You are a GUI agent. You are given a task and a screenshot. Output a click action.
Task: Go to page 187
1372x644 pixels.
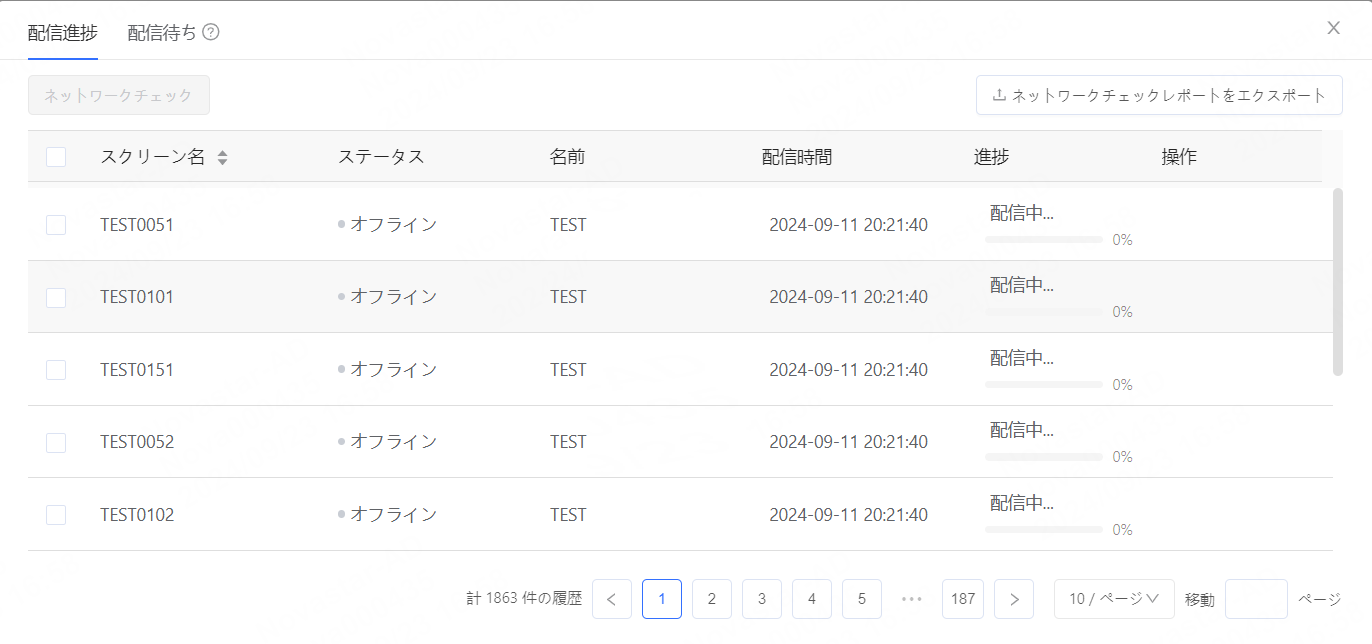963,599
